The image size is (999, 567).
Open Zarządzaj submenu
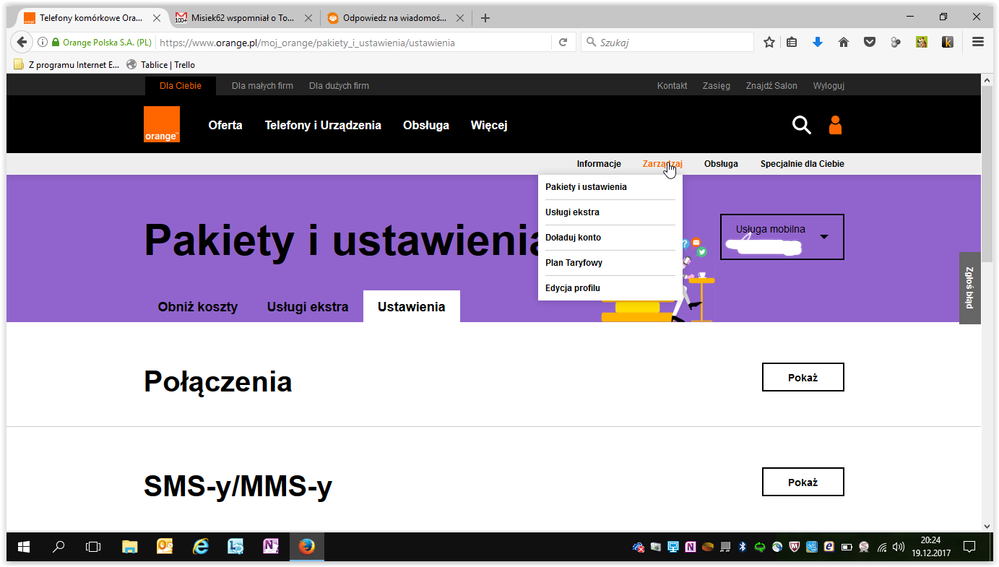[662, 164]
